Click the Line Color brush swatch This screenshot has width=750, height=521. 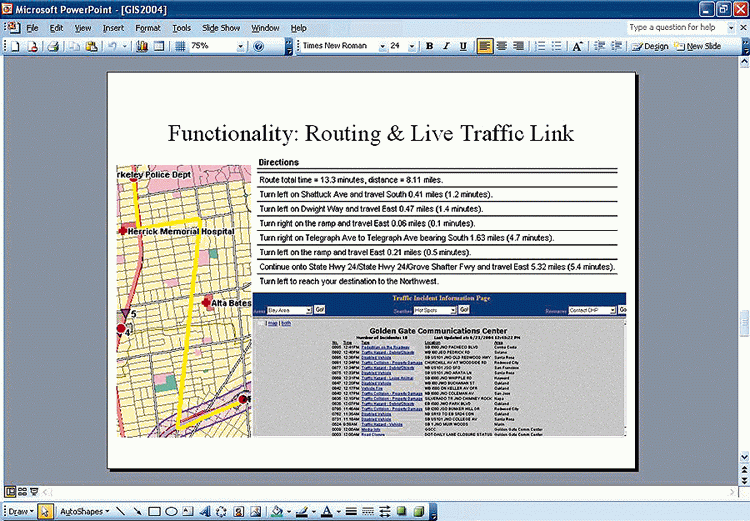pos(302,511)
